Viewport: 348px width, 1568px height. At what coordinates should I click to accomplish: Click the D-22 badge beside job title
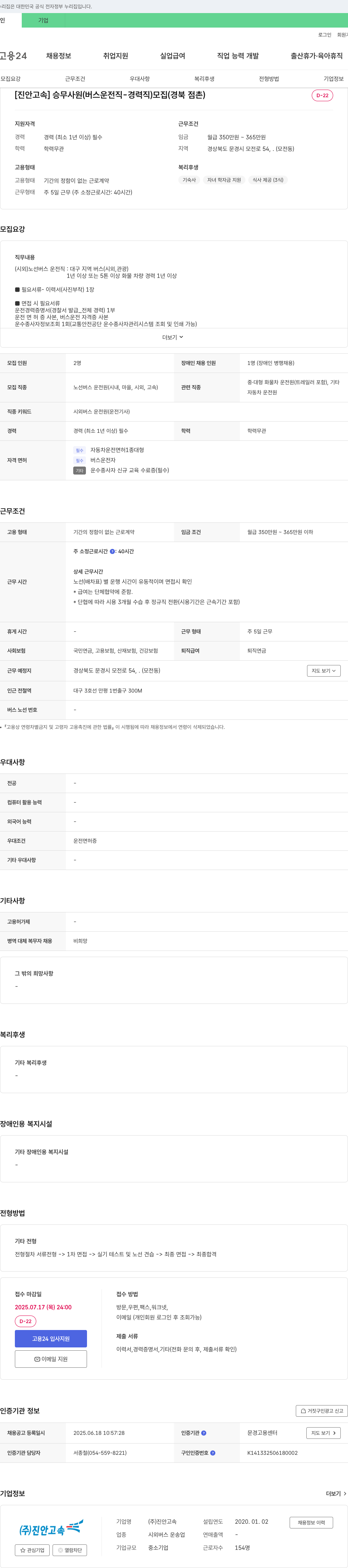pyautogui.click(x=322, y=95)
